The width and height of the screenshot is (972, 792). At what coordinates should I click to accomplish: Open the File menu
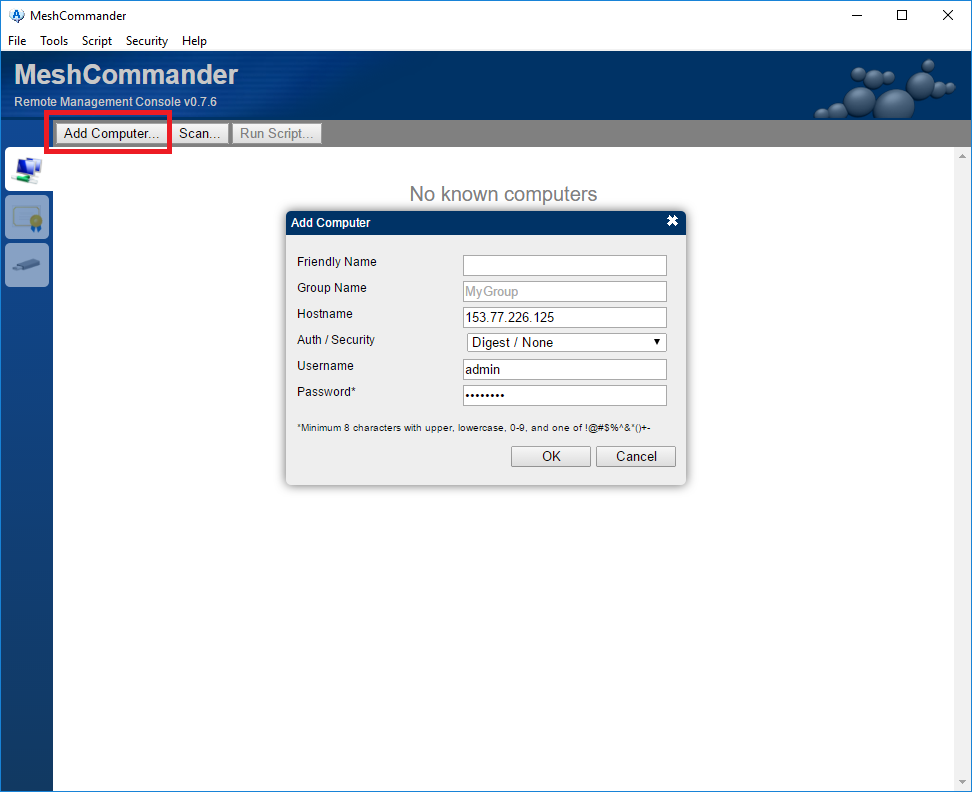click(17, 41)
